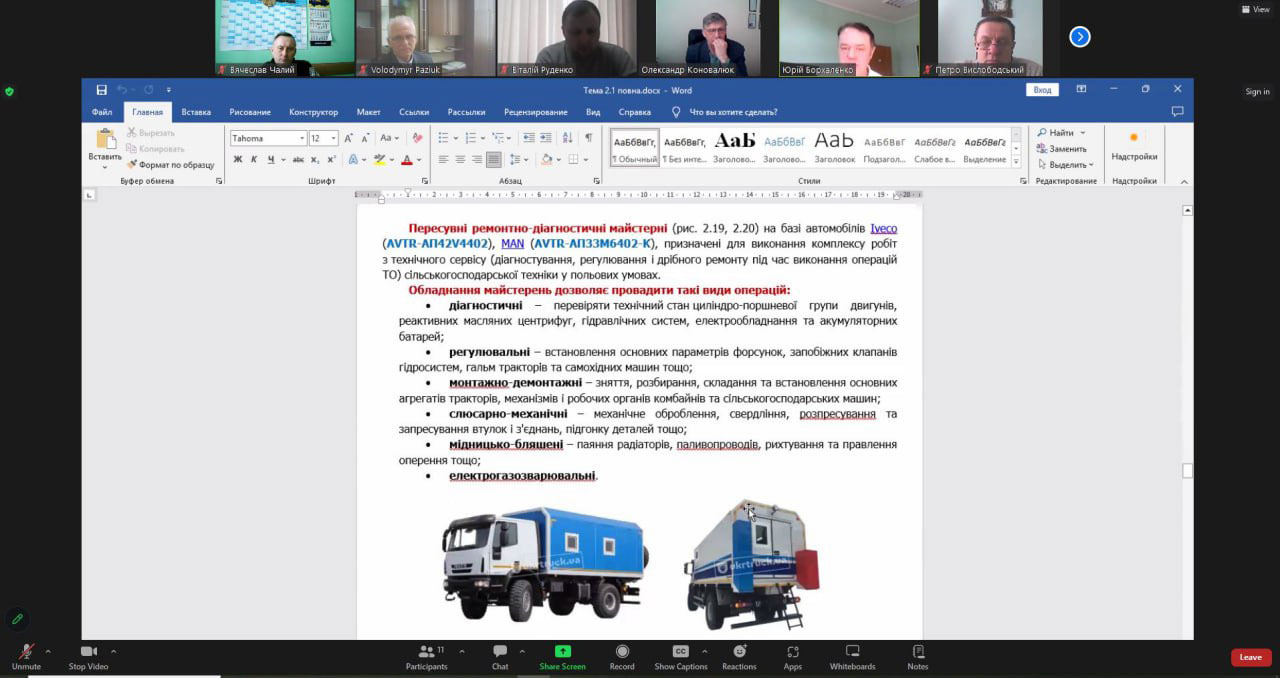Open the Word comments speech-bubble icon
Viewport: 1280px width, 678px height.
tap(1177, 112)
